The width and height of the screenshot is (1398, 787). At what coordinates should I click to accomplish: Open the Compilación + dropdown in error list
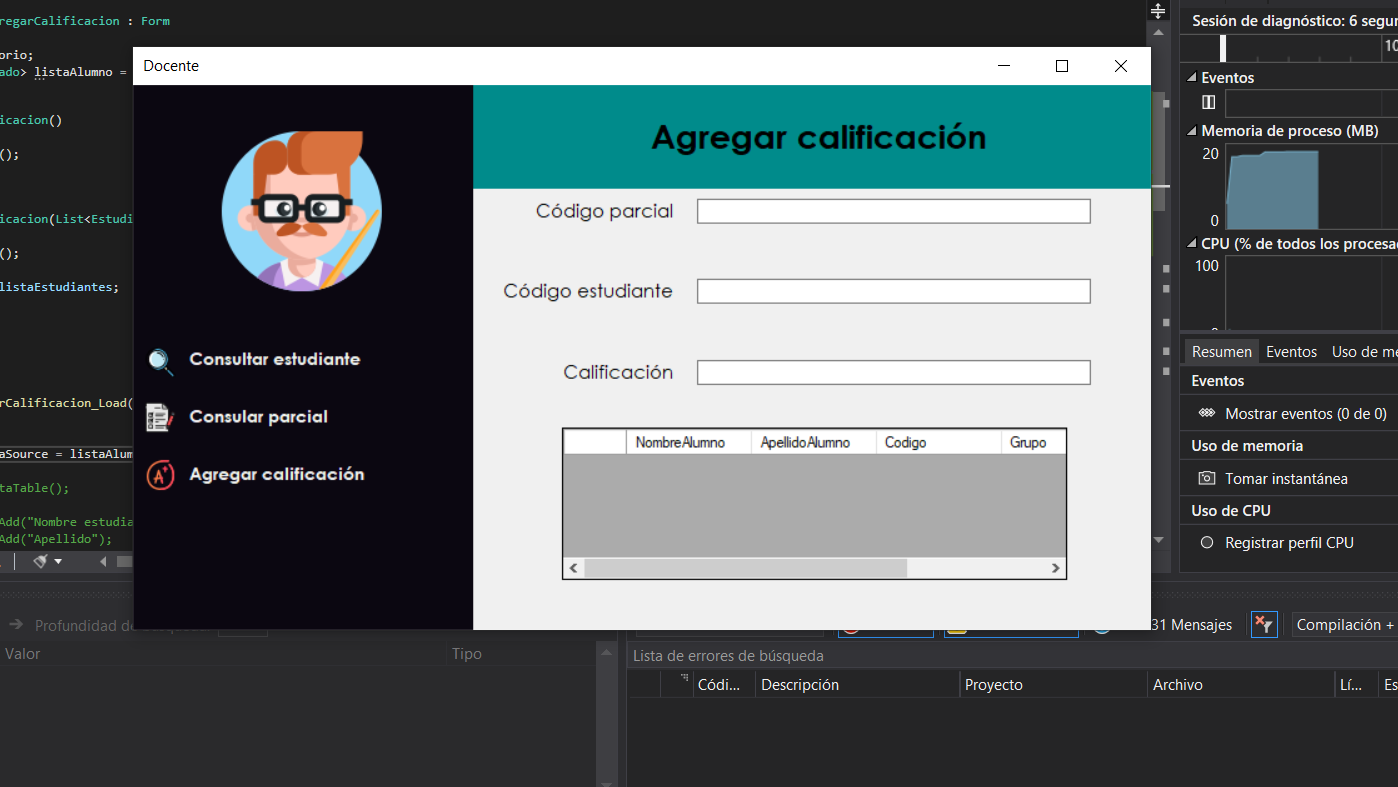1344,625
